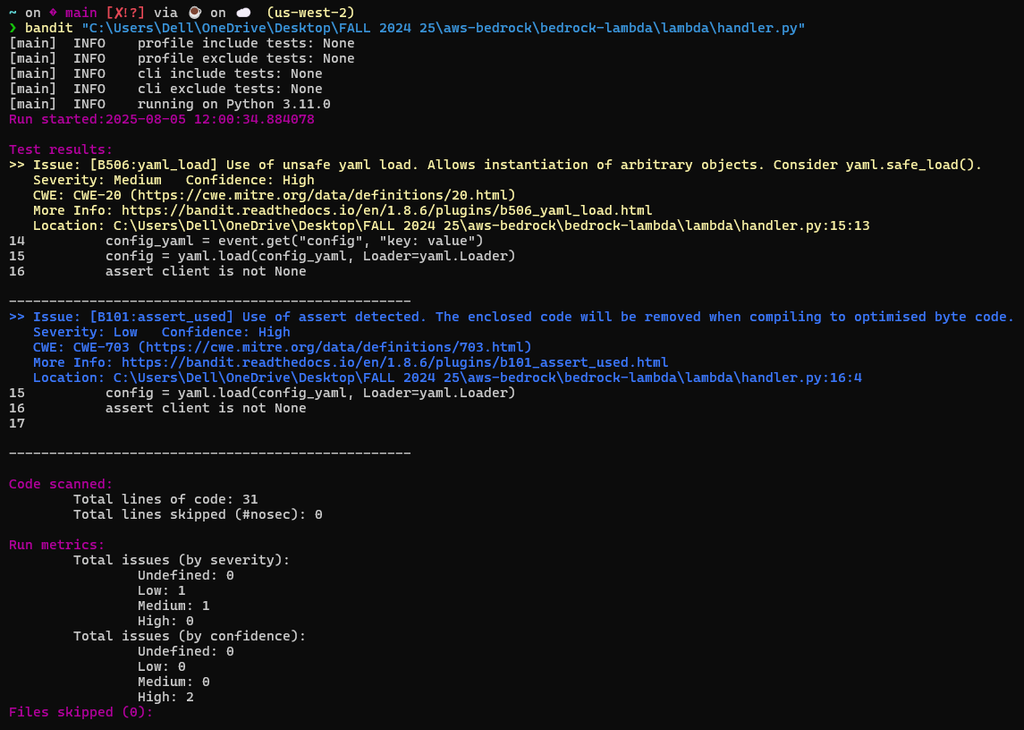The height and width of the screenshot is (730, 1024).
Task: Click the '[X!?]' git status indicator
Action: point(125,13)
